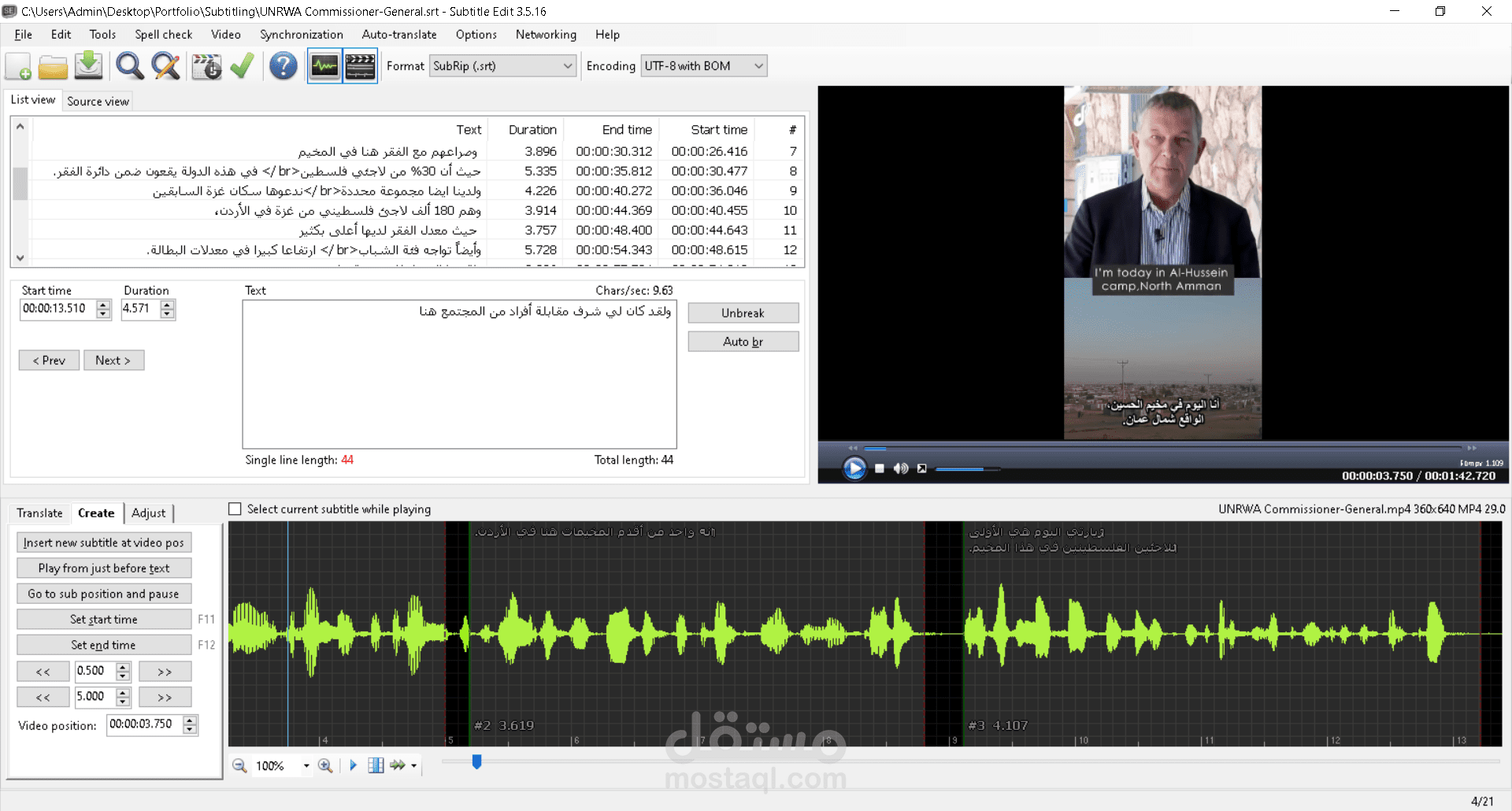The width and height of the screenshot is (1512, 811).
Task: Click Play from just before text
Action: (x=104, y=568)
